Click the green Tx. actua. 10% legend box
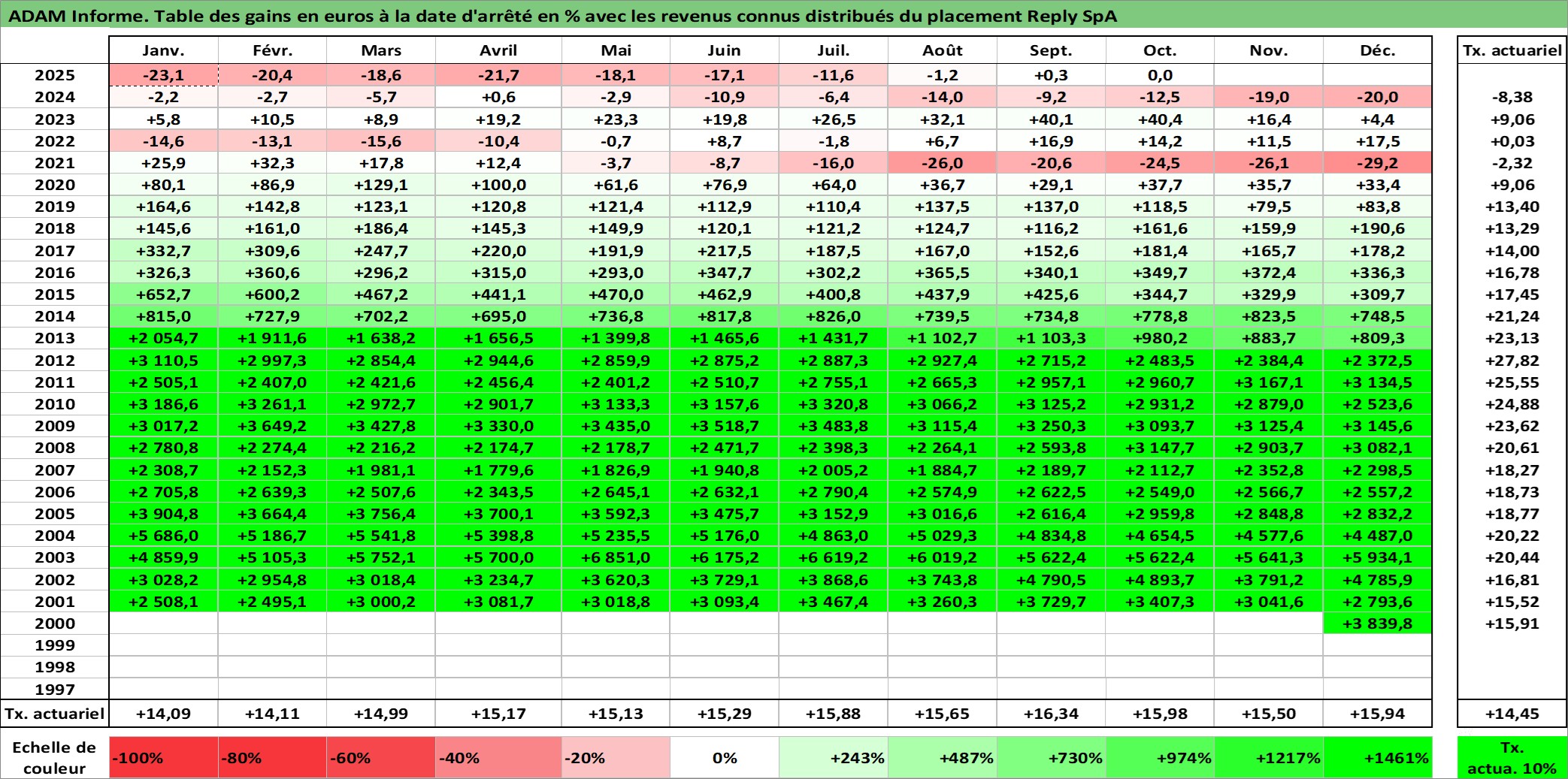The height and width of the screenshot is (779, 1568). 1512,757
